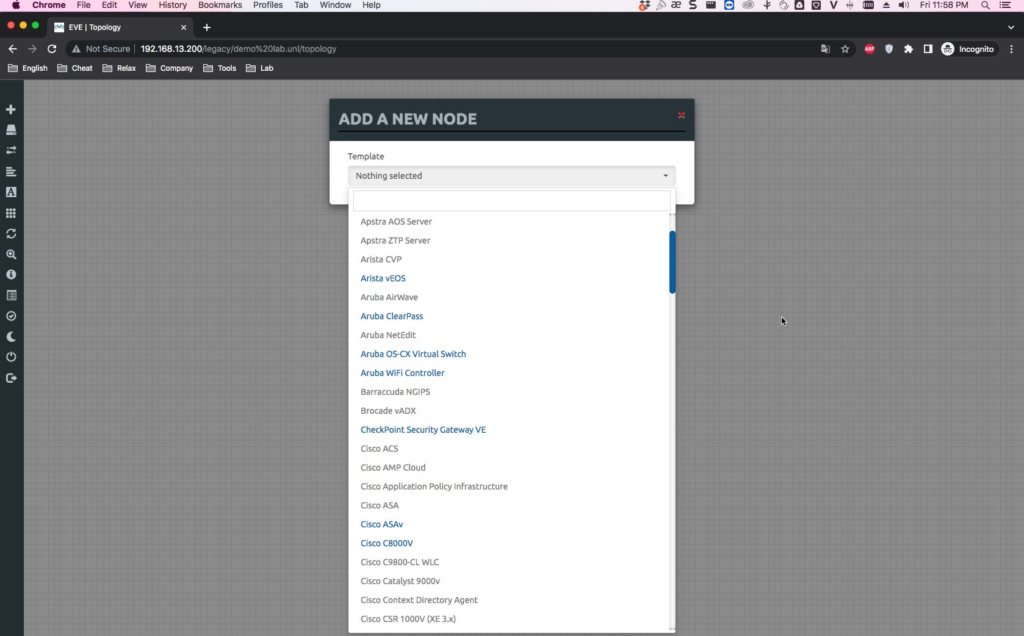The height and width of the screenshot is (636, 1024).
Task: Open the Lab details list icon
Action: point(11,295)
